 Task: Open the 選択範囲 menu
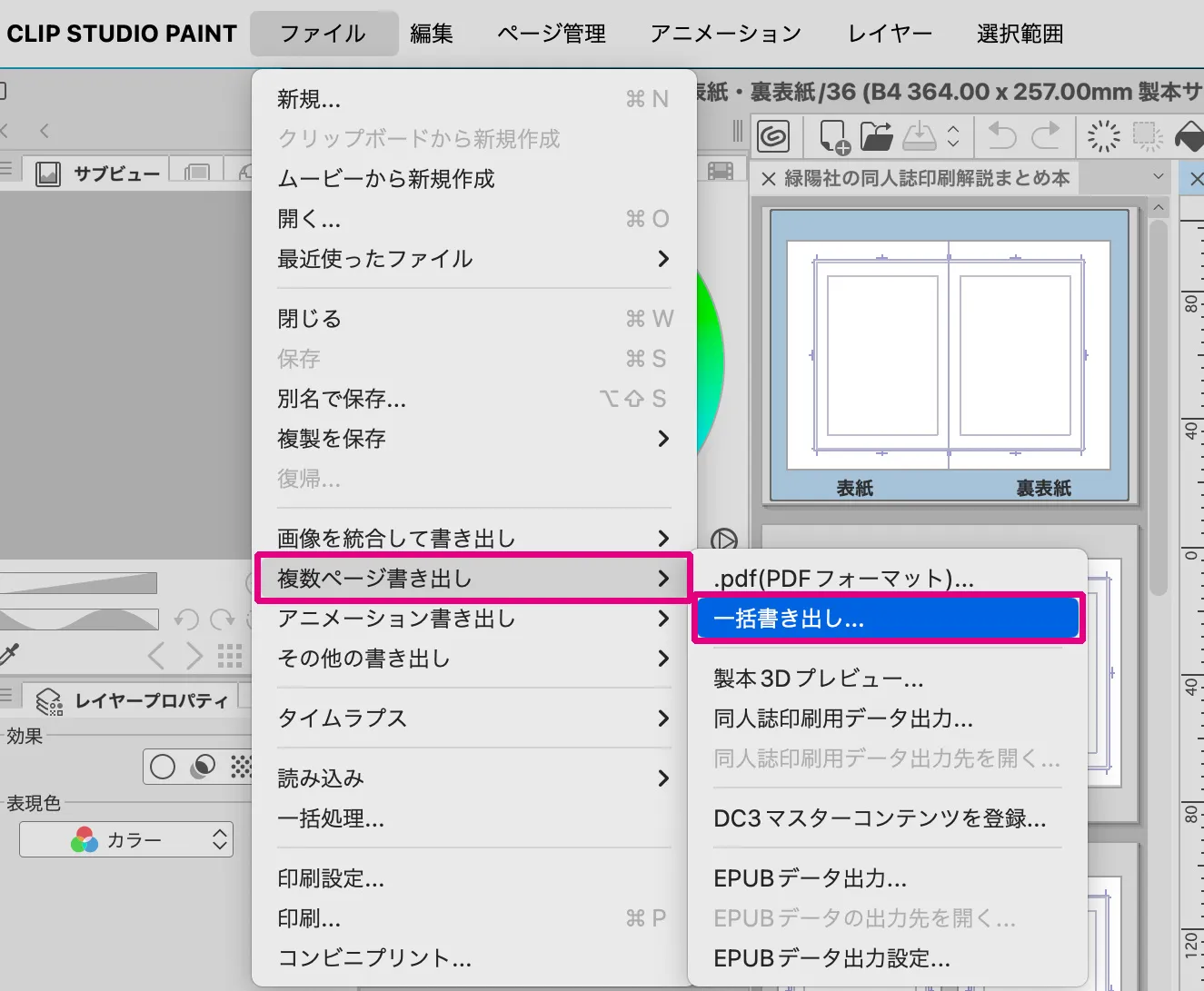(x=1020, y=34)
